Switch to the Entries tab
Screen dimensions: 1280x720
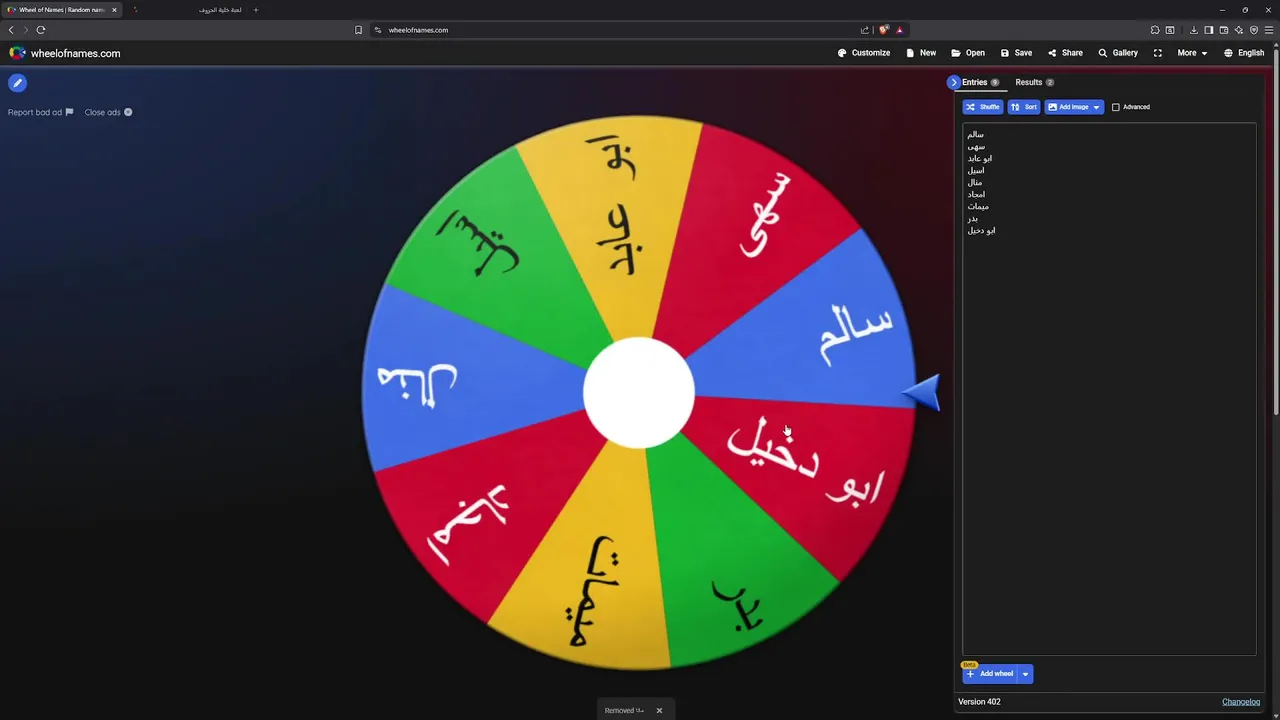tap(980, 82)
